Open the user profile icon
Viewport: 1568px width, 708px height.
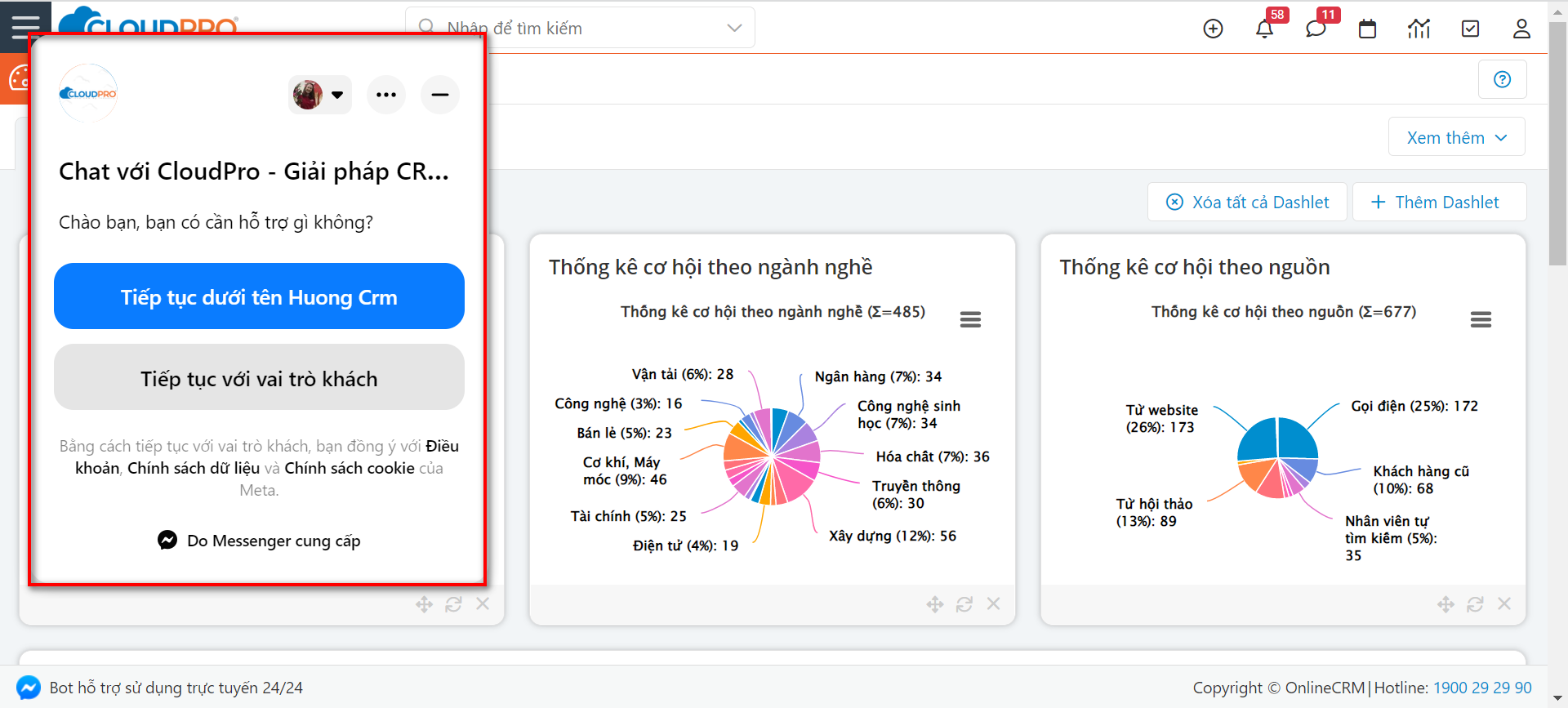pyautogui.click(x=1521, y=29)
